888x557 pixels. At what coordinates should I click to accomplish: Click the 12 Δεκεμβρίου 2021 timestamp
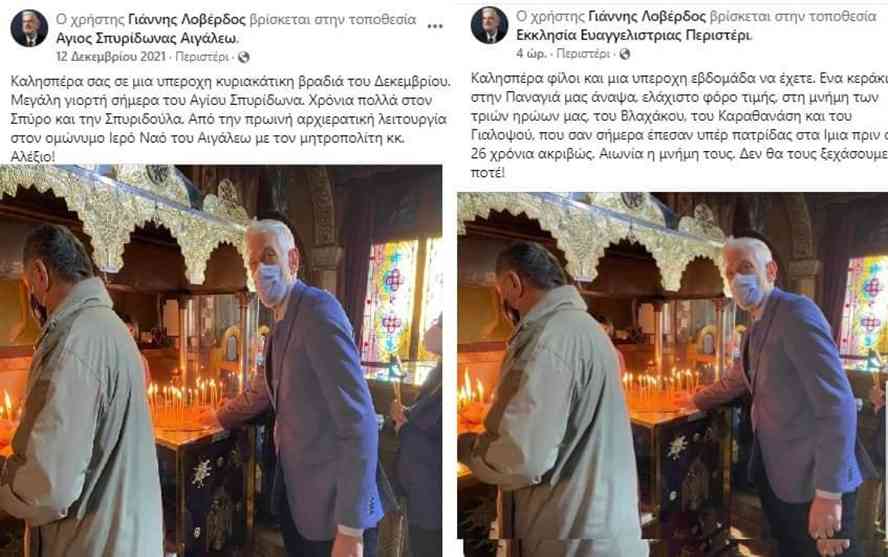111,57
